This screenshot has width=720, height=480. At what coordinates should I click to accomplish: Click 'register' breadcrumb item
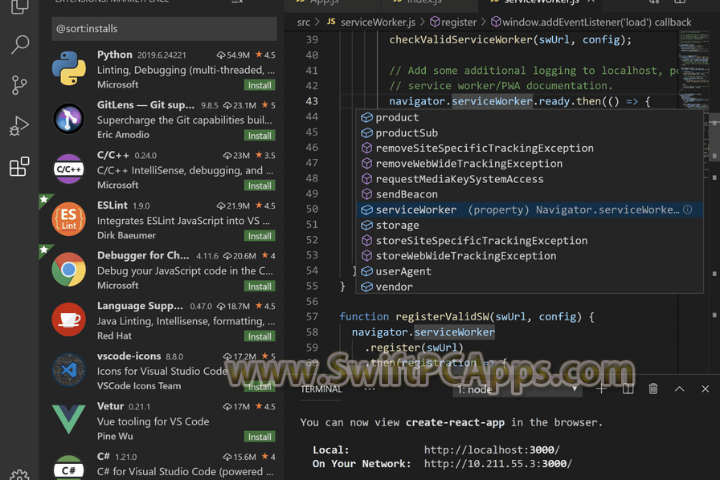tap(453, 22)
